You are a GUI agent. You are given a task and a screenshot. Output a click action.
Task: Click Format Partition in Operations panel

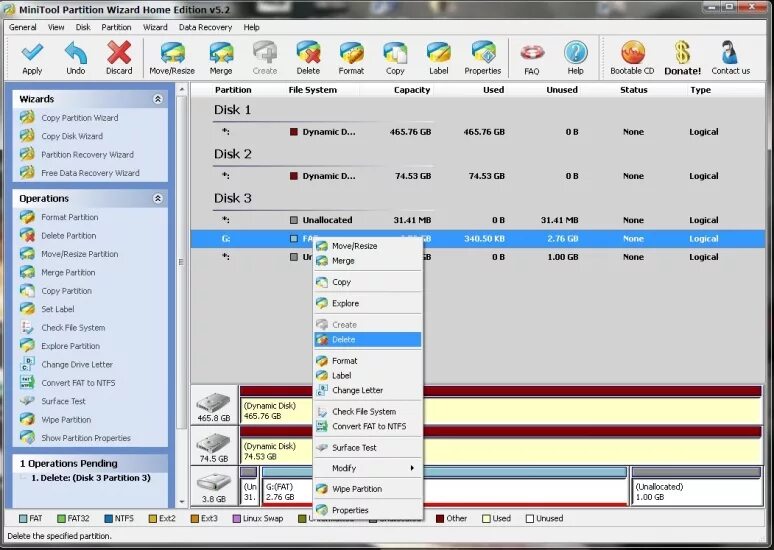[x=70, y=217]
